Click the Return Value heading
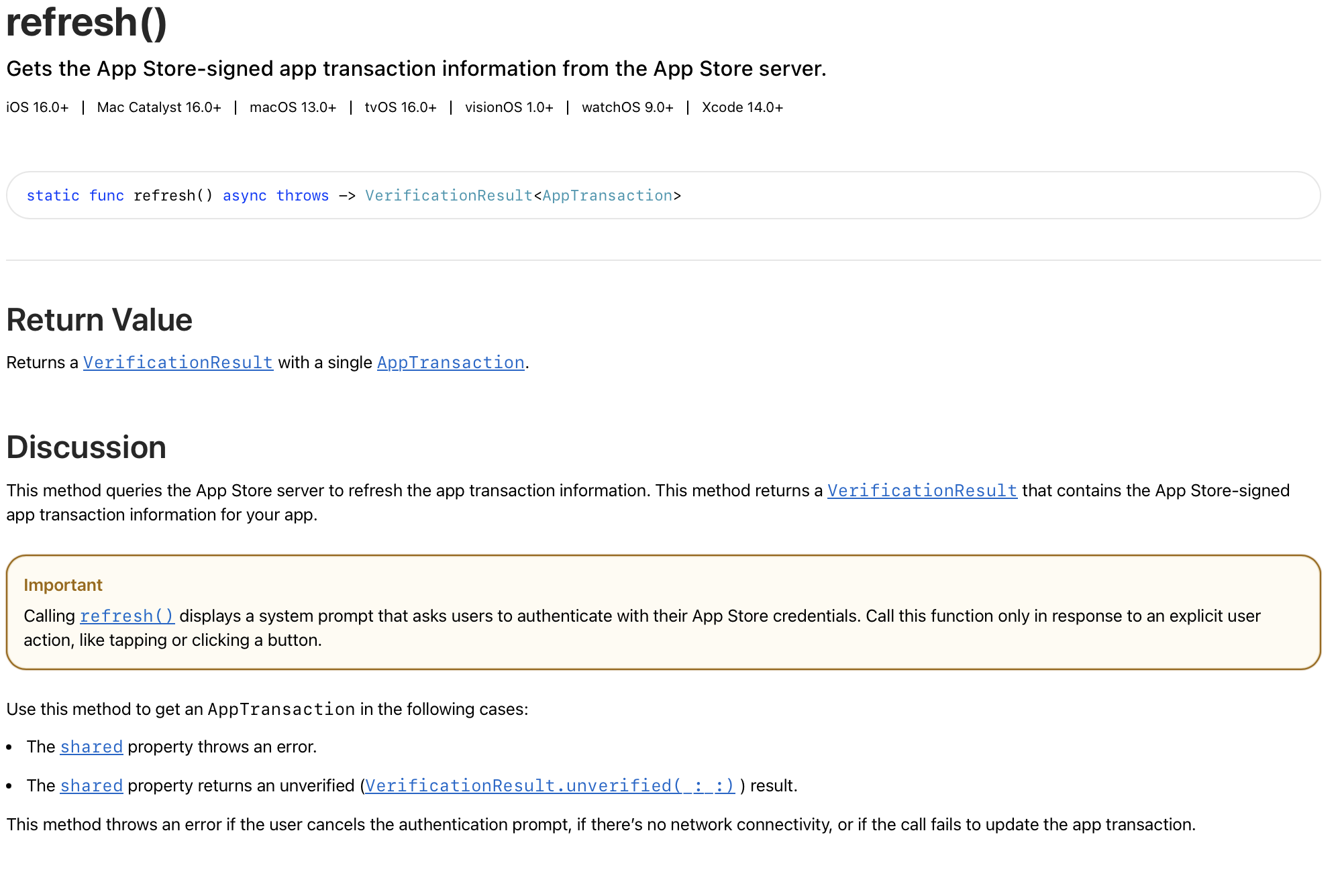1342x896 pixels. (x=99, y=320)
